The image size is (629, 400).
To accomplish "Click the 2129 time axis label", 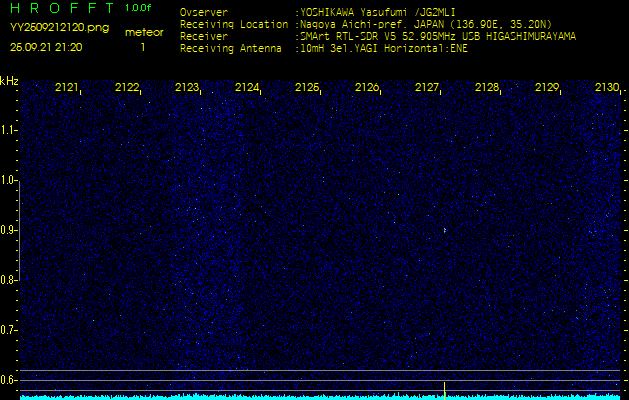I will click(547, 87).
